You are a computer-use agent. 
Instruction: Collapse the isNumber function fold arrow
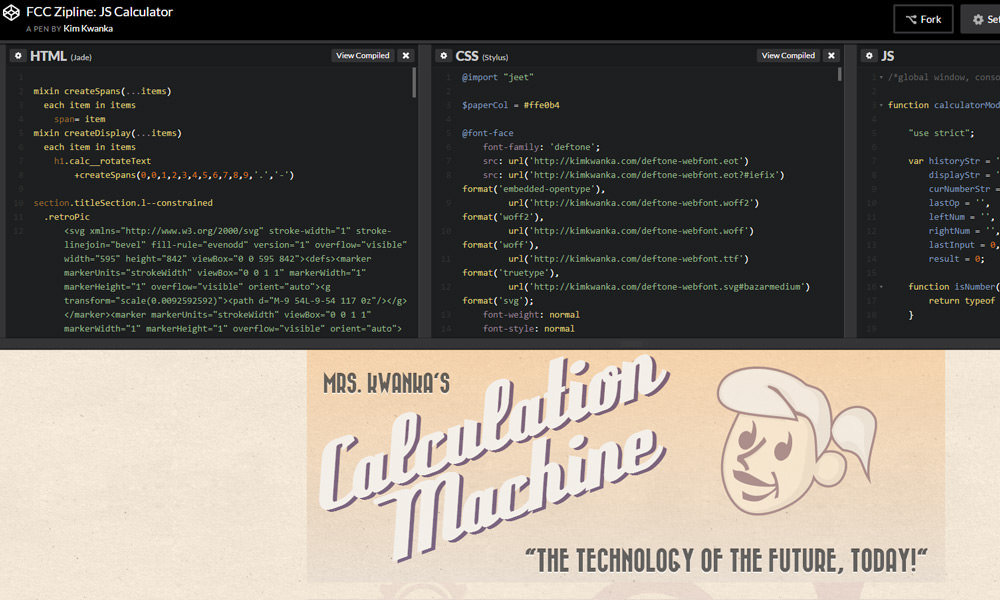pyautogui.click(x=881, y=287)
